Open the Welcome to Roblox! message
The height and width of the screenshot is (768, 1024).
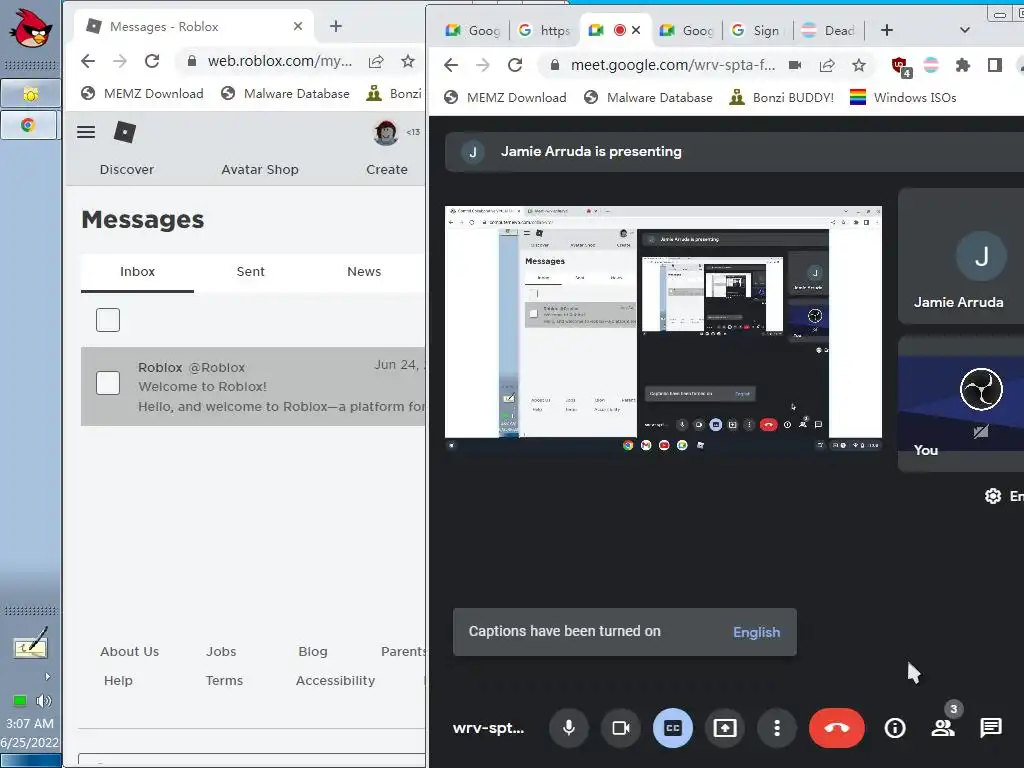coord(253,387)
